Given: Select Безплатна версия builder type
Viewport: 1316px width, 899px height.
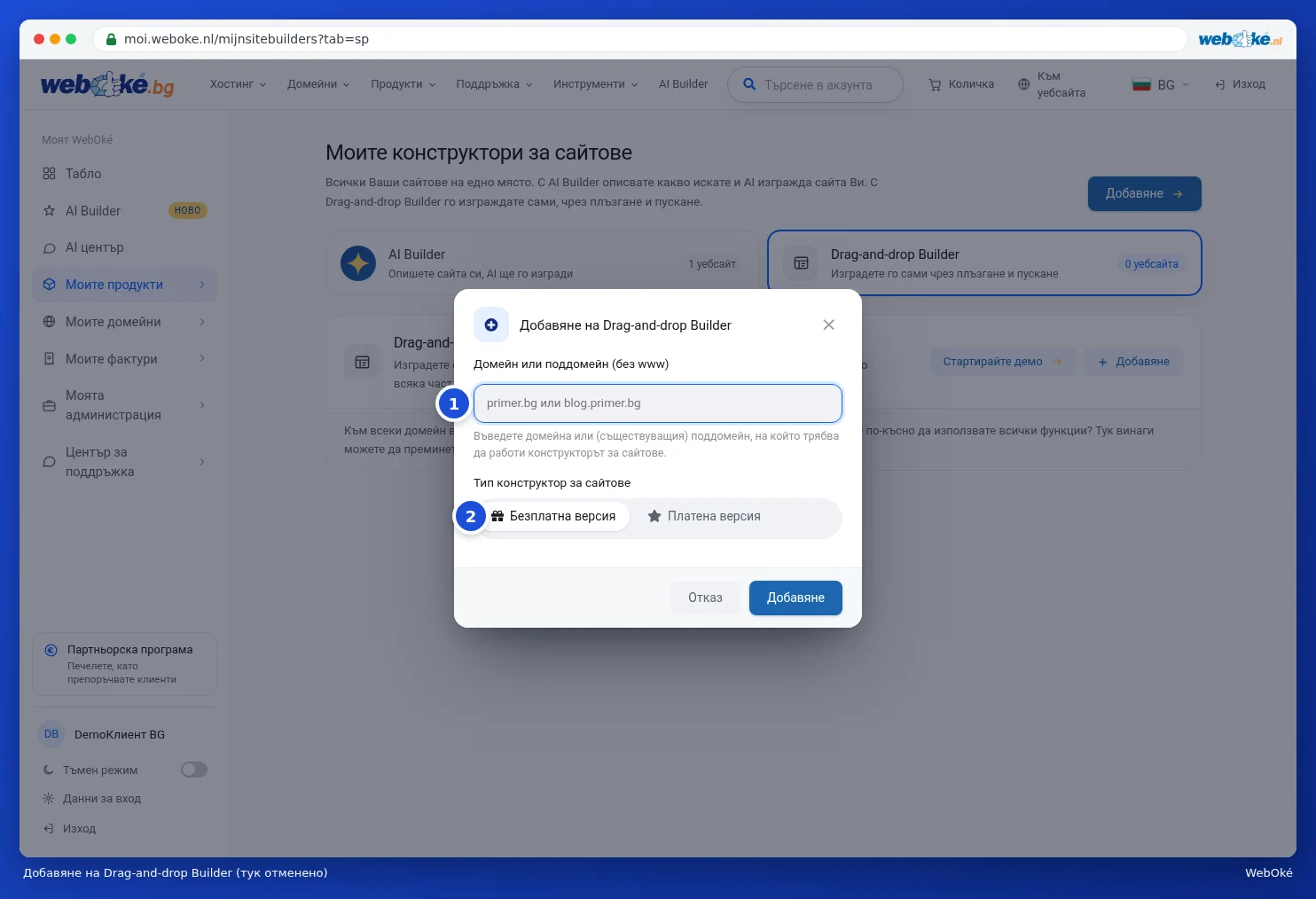Looking at the screenshot, I should pyautogui.click(x=554, y=516).
